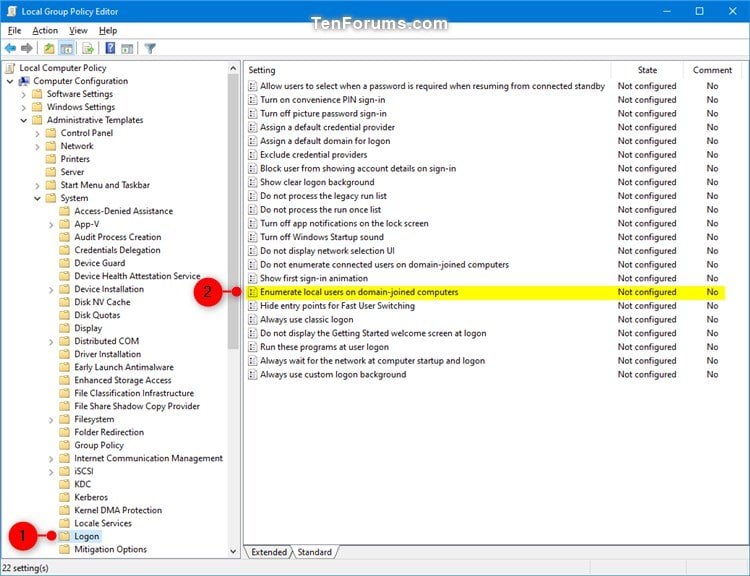Expand the Internet Communication Management node
Viewport: 750px width, 576px height.
(x=51, y=459)
